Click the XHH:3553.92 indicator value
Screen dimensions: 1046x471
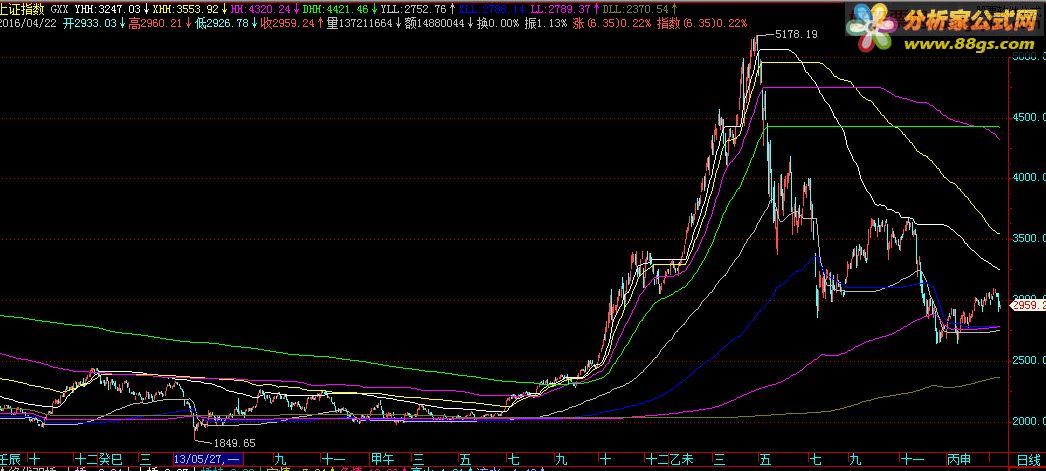[185, 10]
